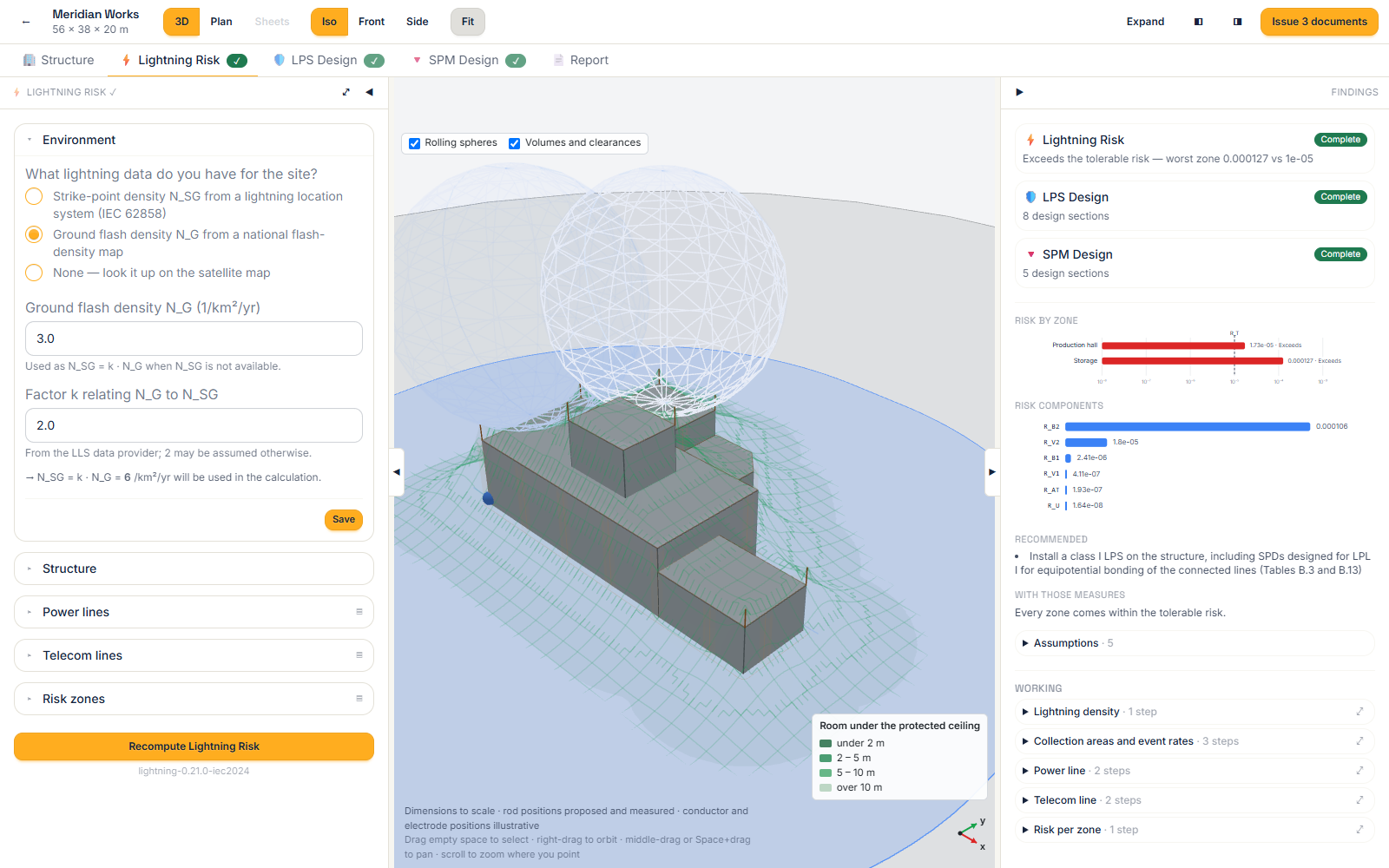
Task: Click the Power lines reorder handle
Action: (x=359, y=612)
